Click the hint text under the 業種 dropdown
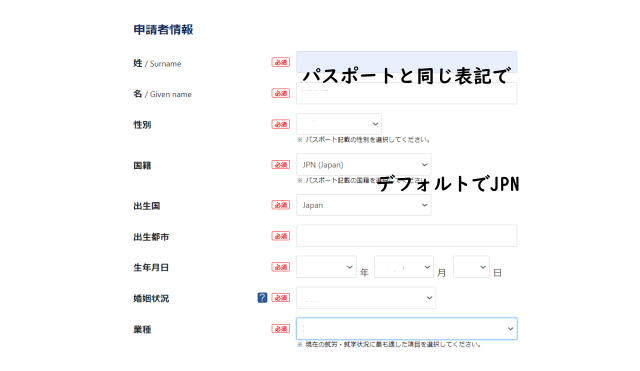640x371 pixels. coord(389,344)
